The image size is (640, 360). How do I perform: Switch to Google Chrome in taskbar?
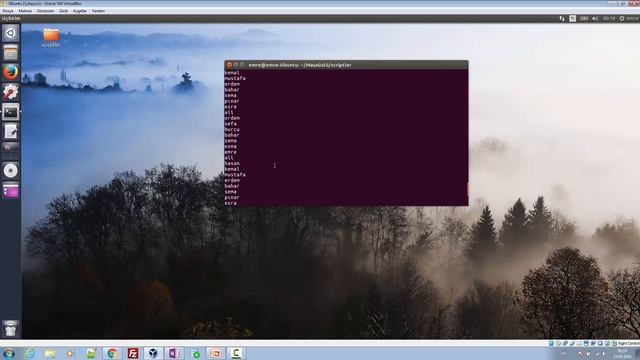pyautogui.click(x=112, y=353)
